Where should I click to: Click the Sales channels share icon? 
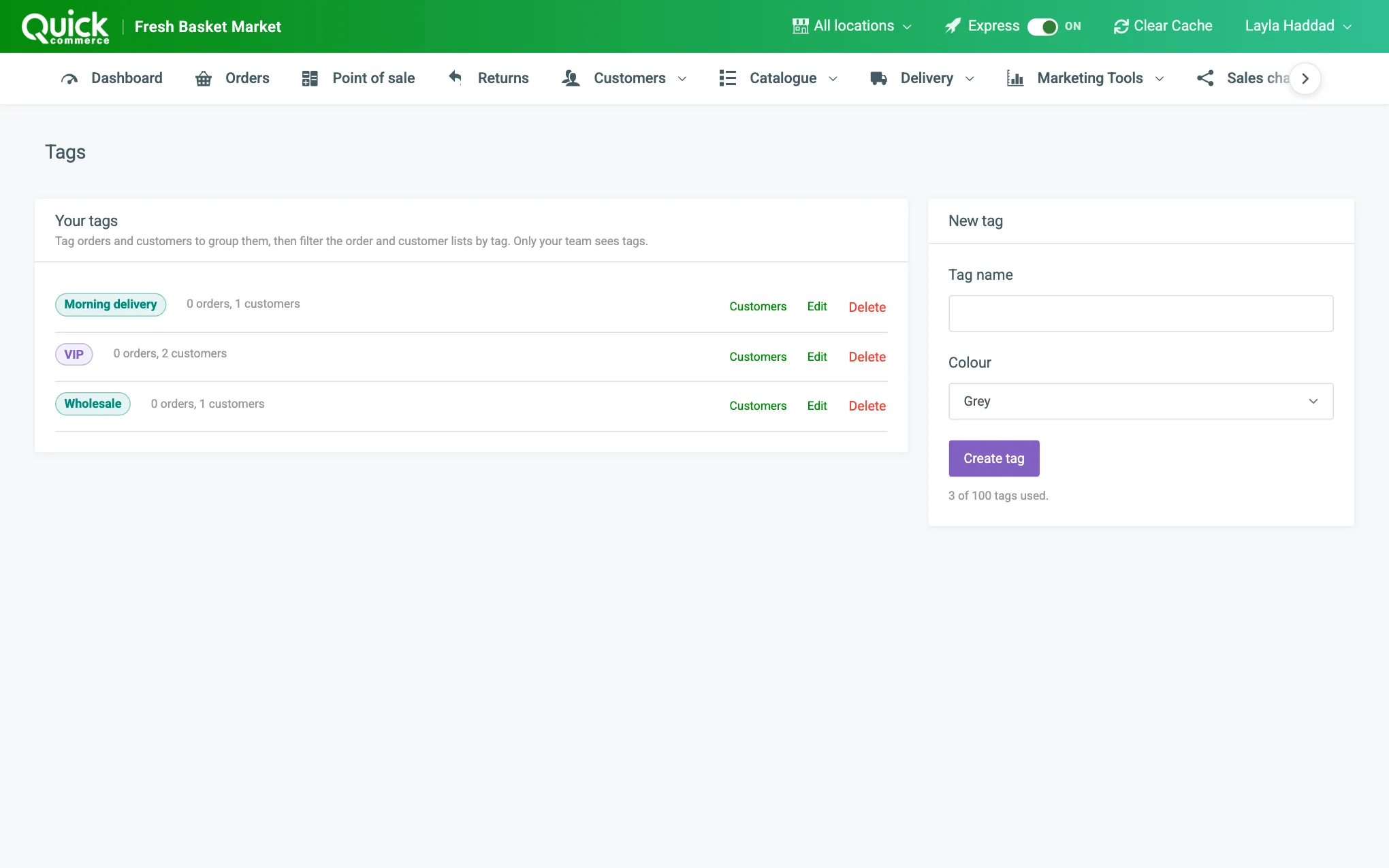point(1205,78)
